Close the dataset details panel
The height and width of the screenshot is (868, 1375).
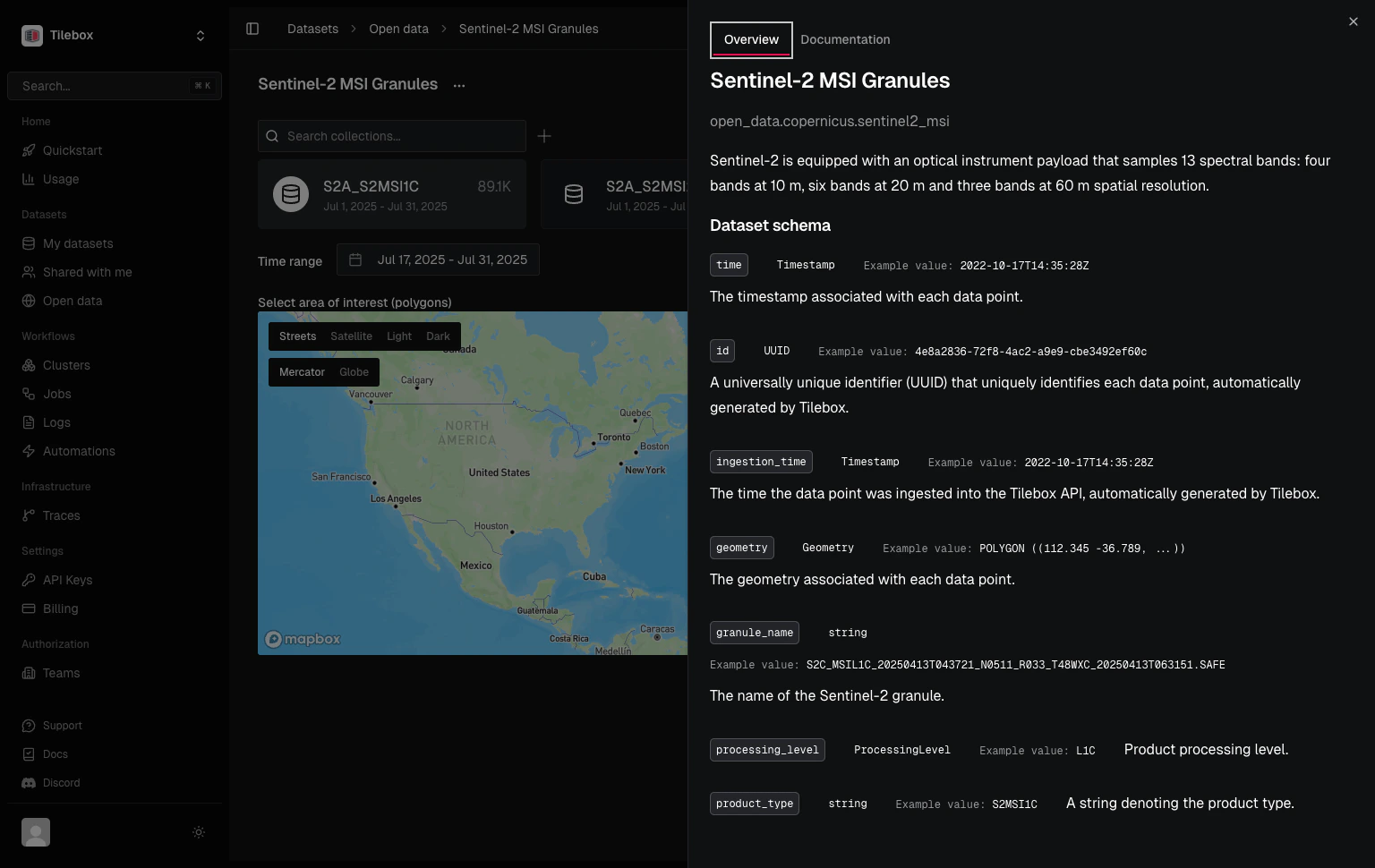point(1353,21)
